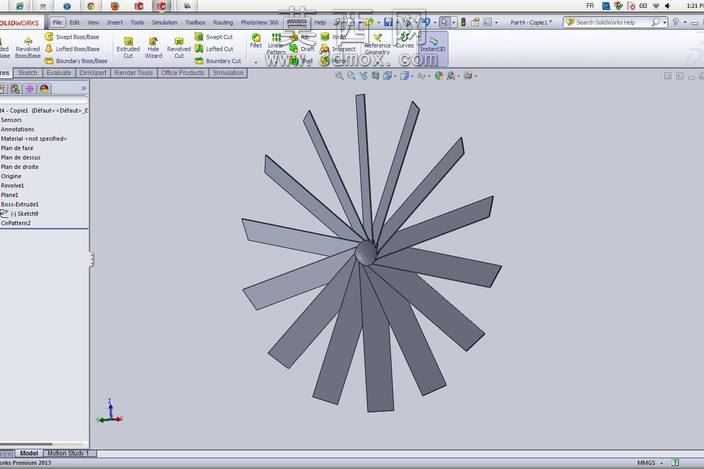Screen dimensions: 704x469
Task: Select the Revolved Boss/Base tool
Action: click(27, 47)
